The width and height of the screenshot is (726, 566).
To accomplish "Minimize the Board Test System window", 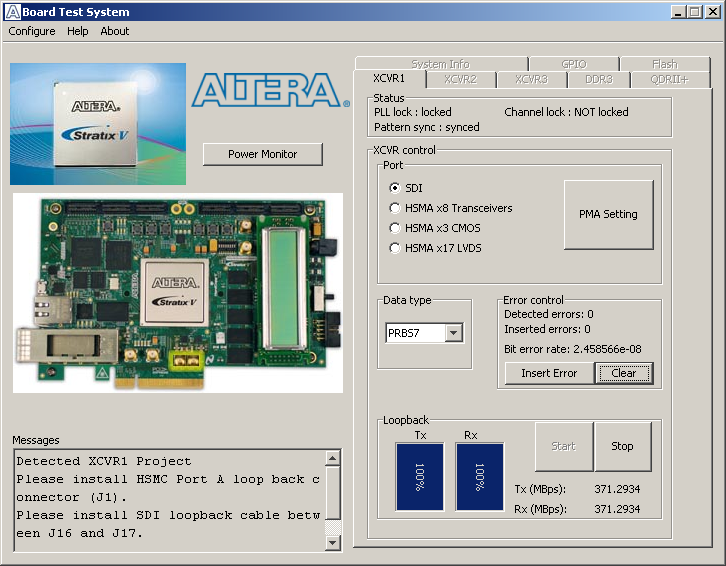I will pos(678,12).
